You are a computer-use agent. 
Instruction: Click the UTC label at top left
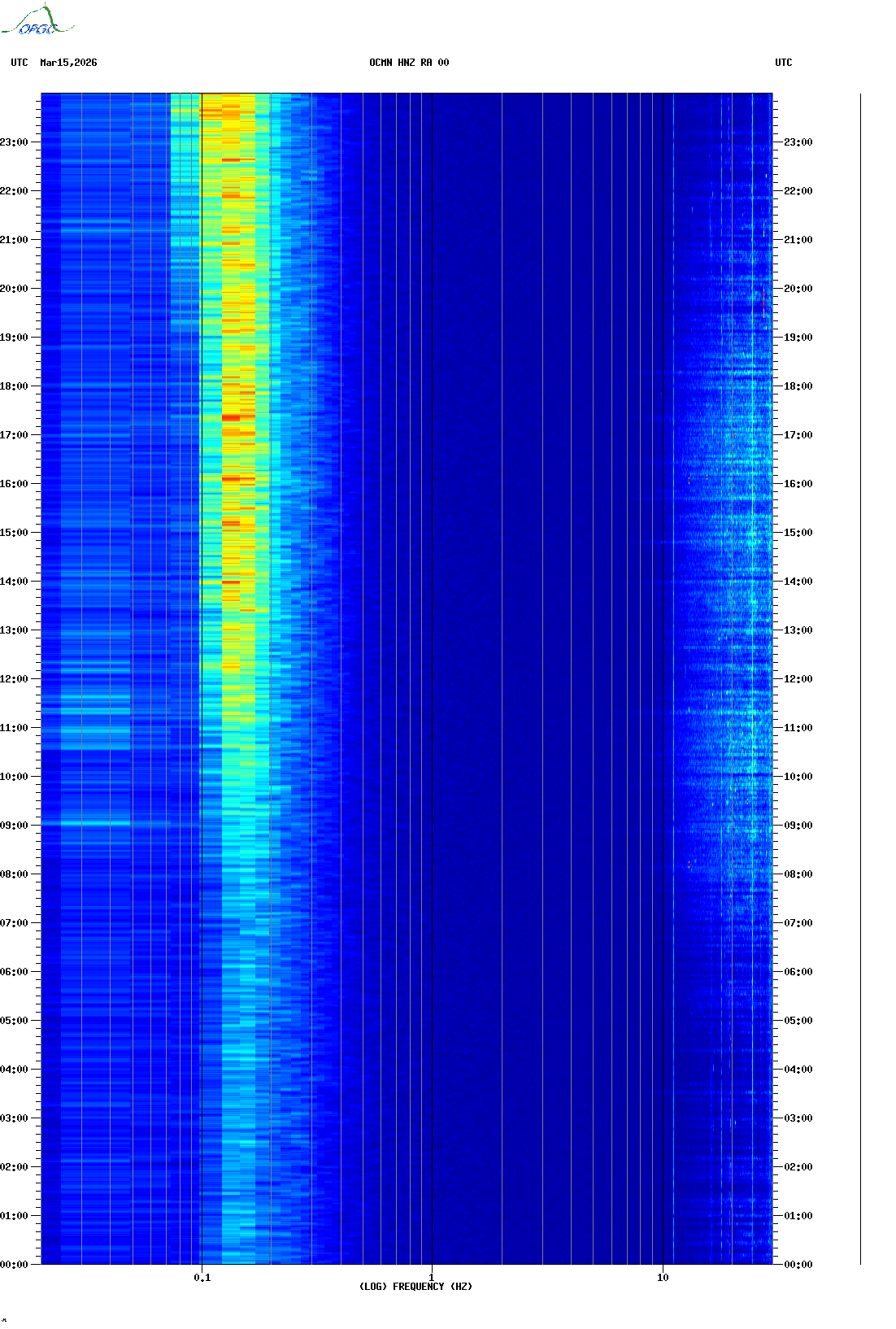click(20, 63)
